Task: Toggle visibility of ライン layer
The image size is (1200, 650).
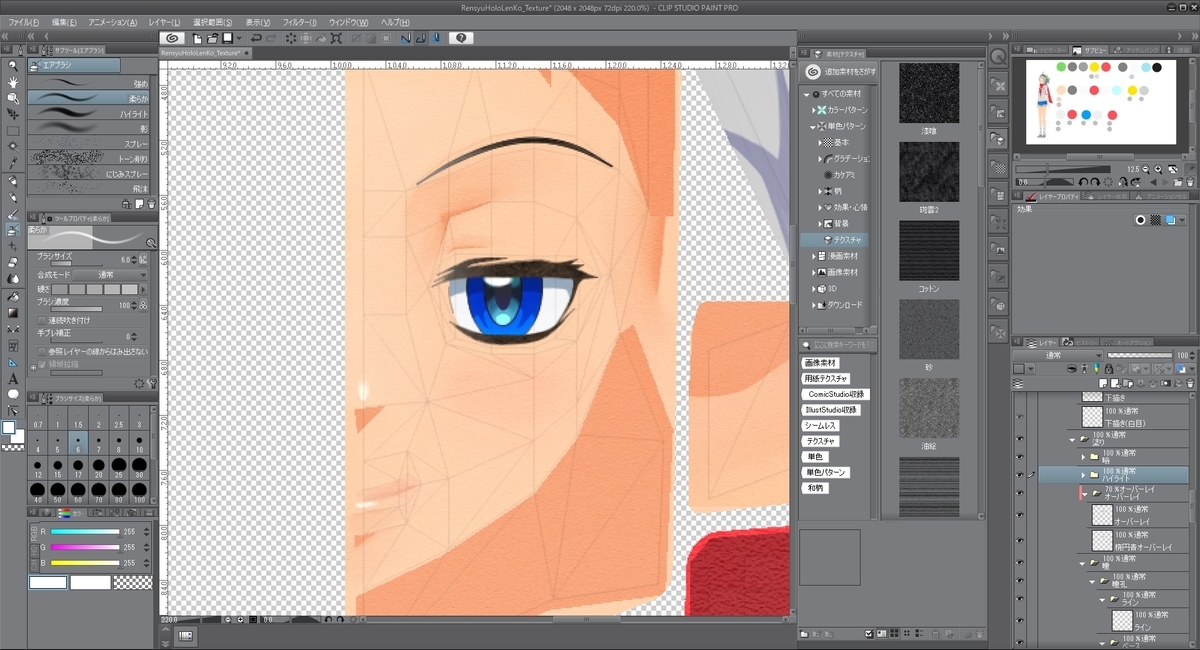Action: coord(1020,619)
